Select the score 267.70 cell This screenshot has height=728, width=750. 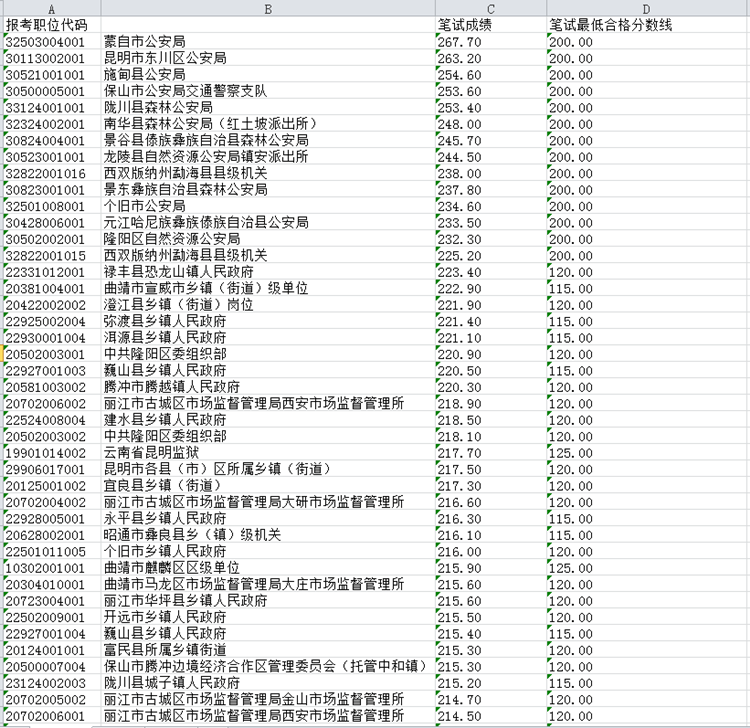[491, 42]
